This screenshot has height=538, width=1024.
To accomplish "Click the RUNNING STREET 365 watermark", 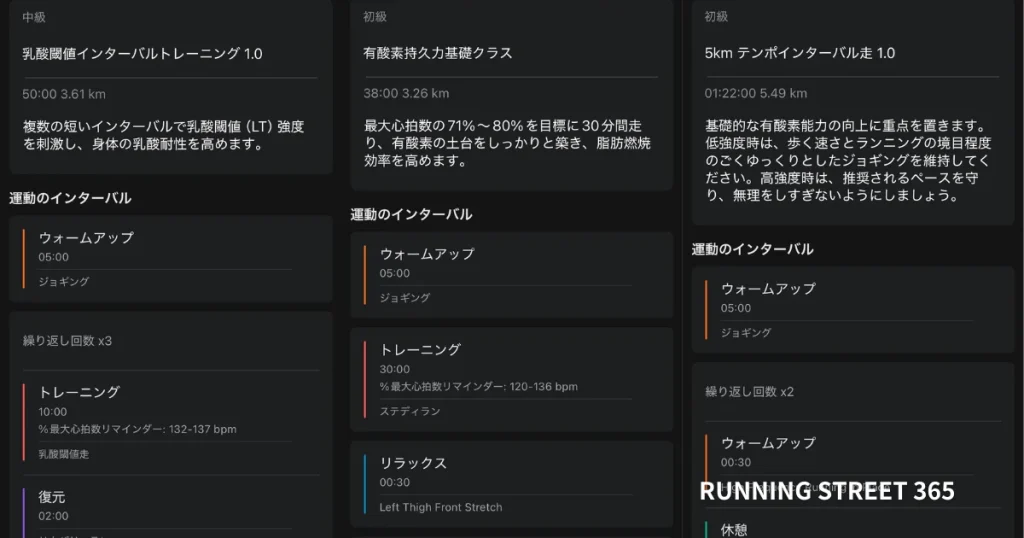I will coord(826,491).
